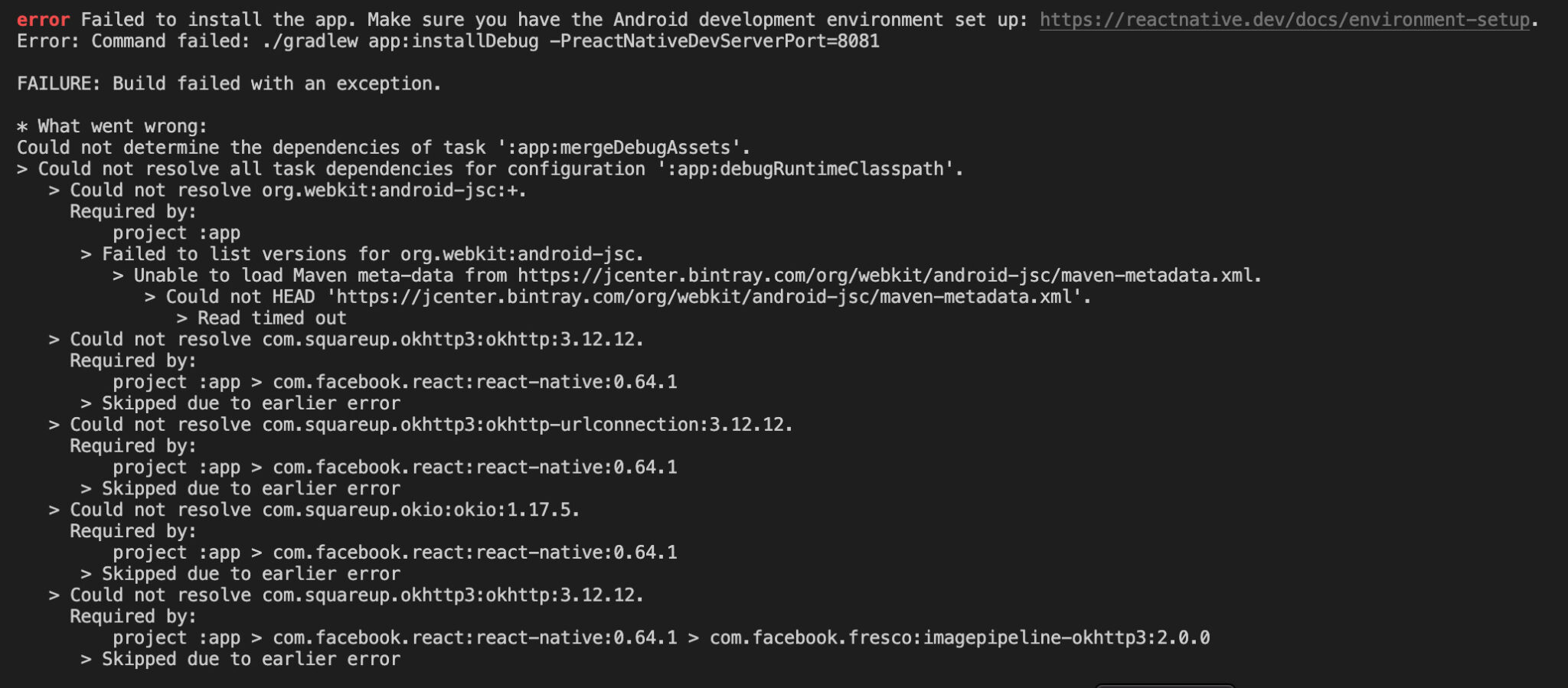Click the last "Could not resolve" okhttp line

point(346,595)
